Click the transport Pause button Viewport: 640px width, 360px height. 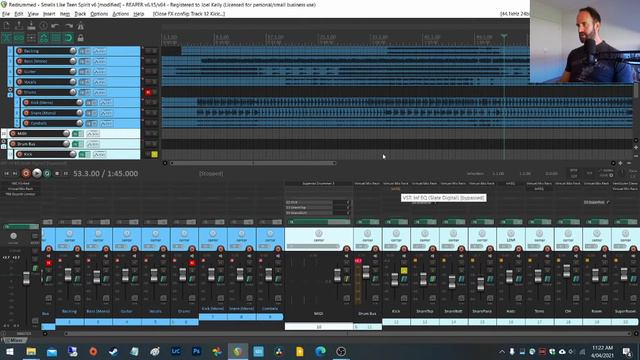pyautogui.click(x=65, y=173)
